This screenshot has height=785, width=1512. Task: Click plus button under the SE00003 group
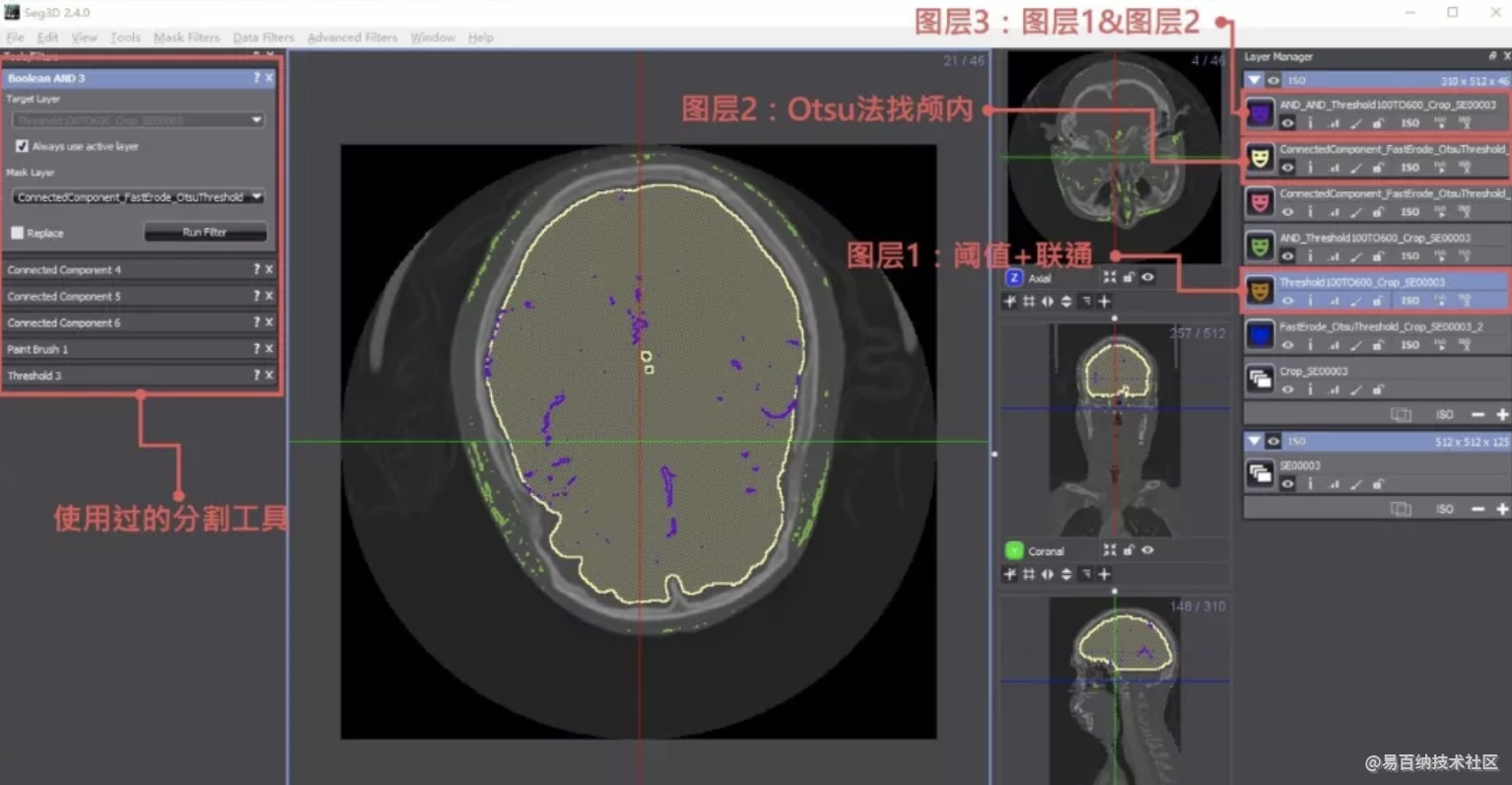point(1502,509)
